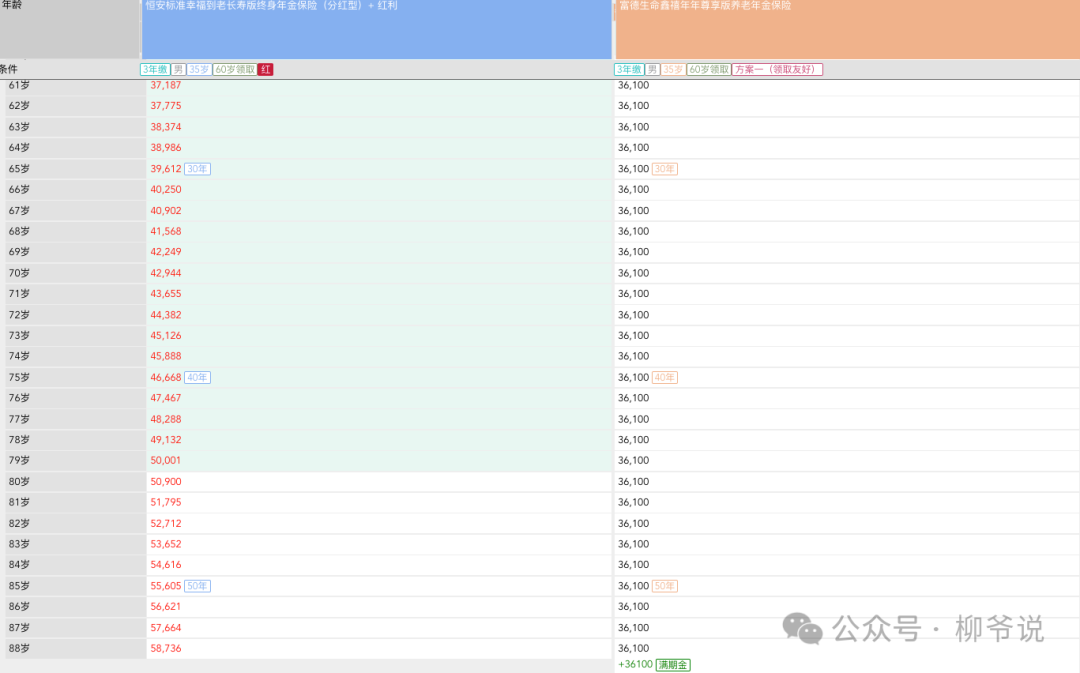Click the blue 40年 marker beside 46,668

tap(198, 377)
